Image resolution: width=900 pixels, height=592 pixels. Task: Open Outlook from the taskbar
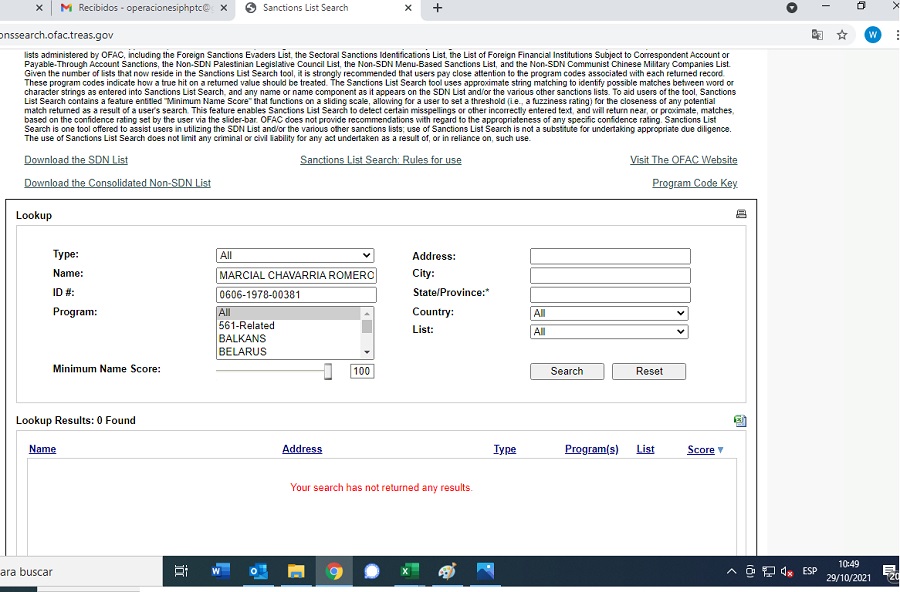click(x=258, y=572)
